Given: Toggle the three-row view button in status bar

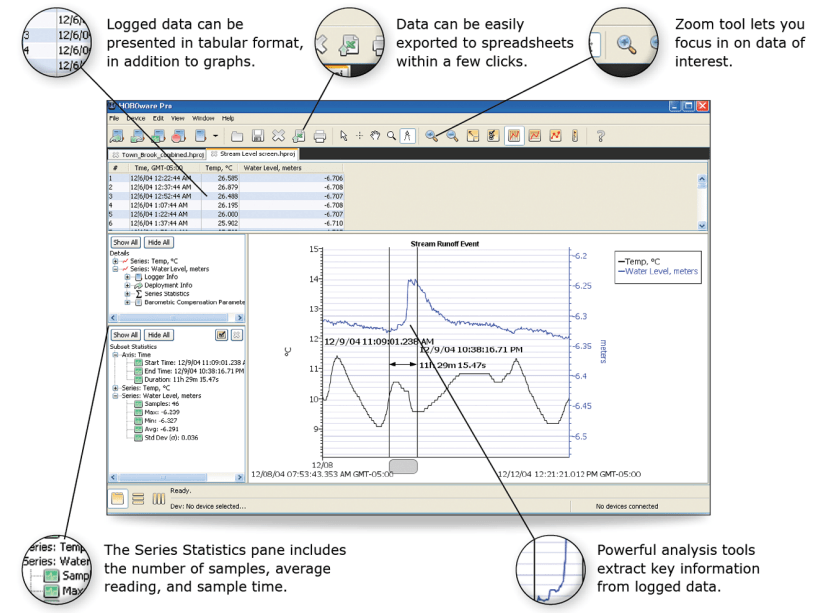Looking at the screenshot, I should pyautogui.click(x=139, y=498).
